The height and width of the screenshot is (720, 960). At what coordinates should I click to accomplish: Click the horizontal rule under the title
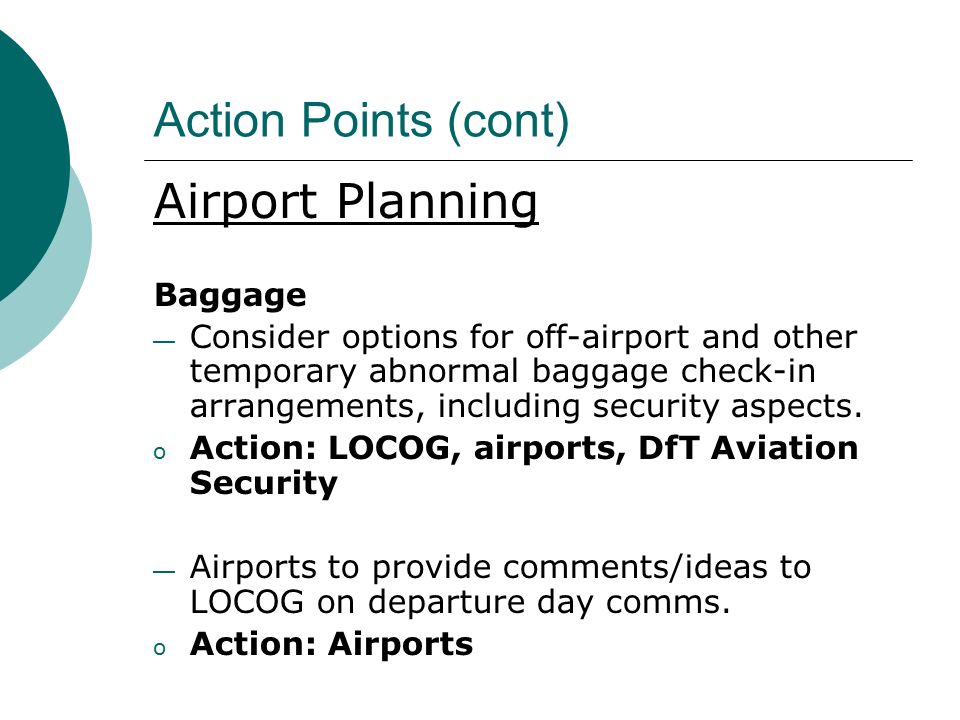click(x=528, y=160)
